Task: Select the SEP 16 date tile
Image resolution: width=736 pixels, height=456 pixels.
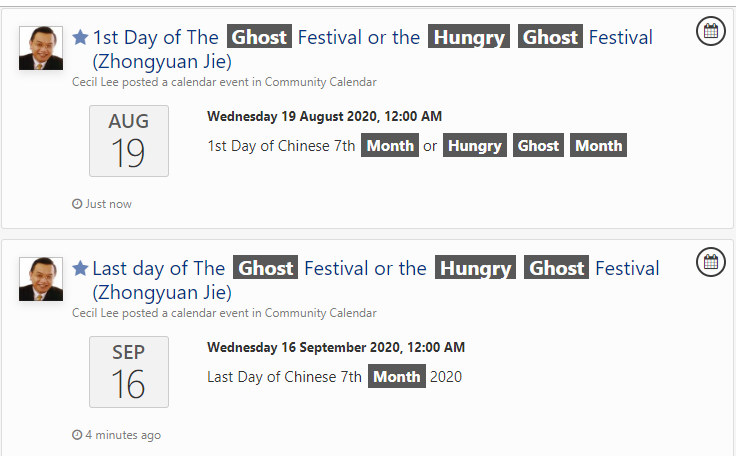Action: 129,372
